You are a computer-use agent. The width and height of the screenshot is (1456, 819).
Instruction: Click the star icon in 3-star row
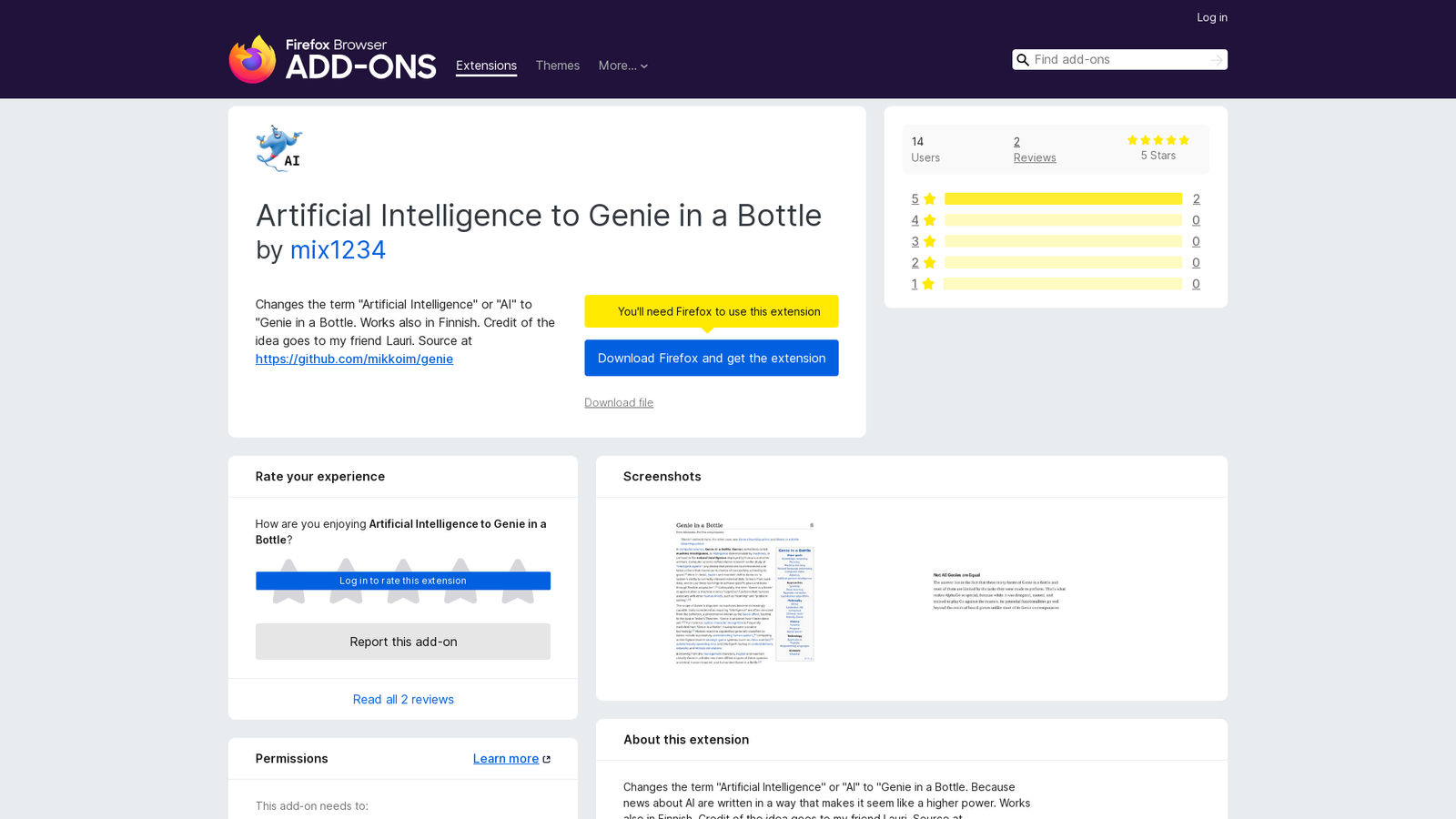coord(929,241)
